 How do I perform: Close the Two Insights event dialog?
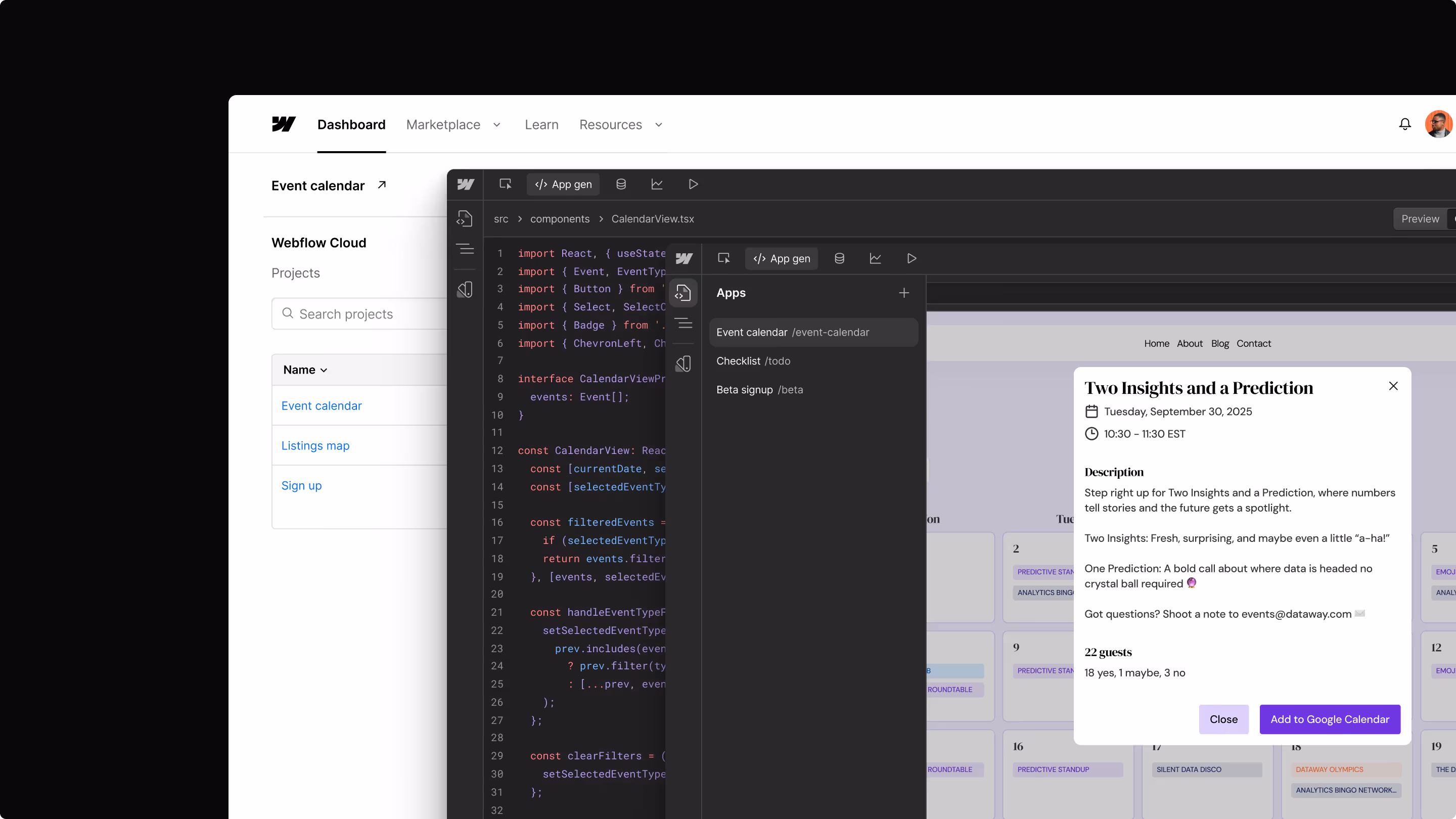1393,386
